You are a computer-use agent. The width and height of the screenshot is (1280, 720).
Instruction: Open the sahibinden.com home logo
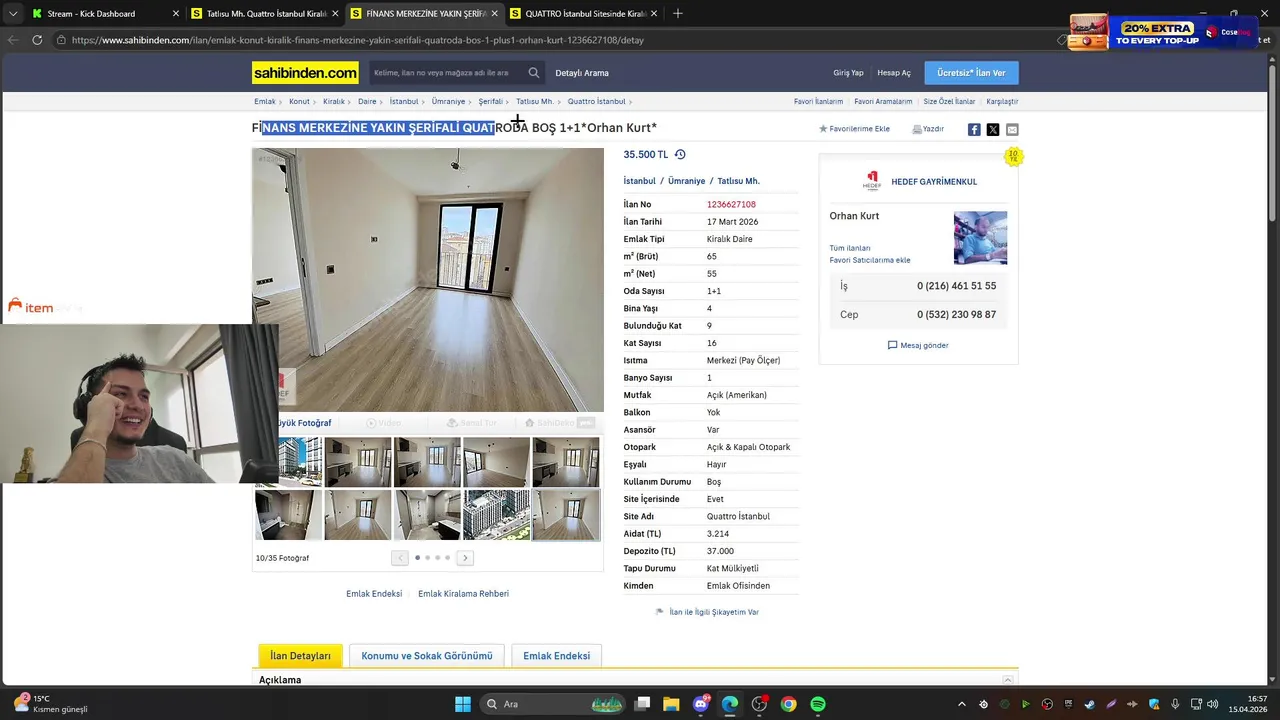pyautogui.click(x=305, y=73)
